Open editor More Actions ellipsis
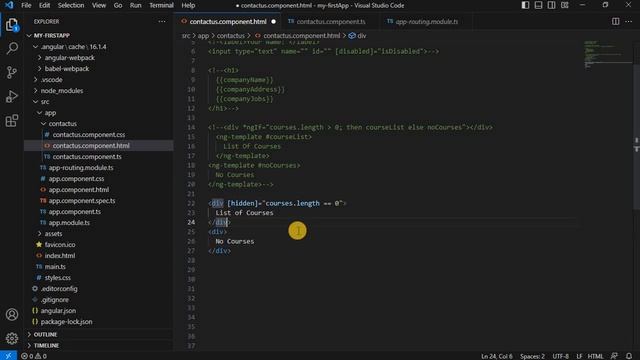The height and width of the screenshot is (360, 640). point(629,21)
